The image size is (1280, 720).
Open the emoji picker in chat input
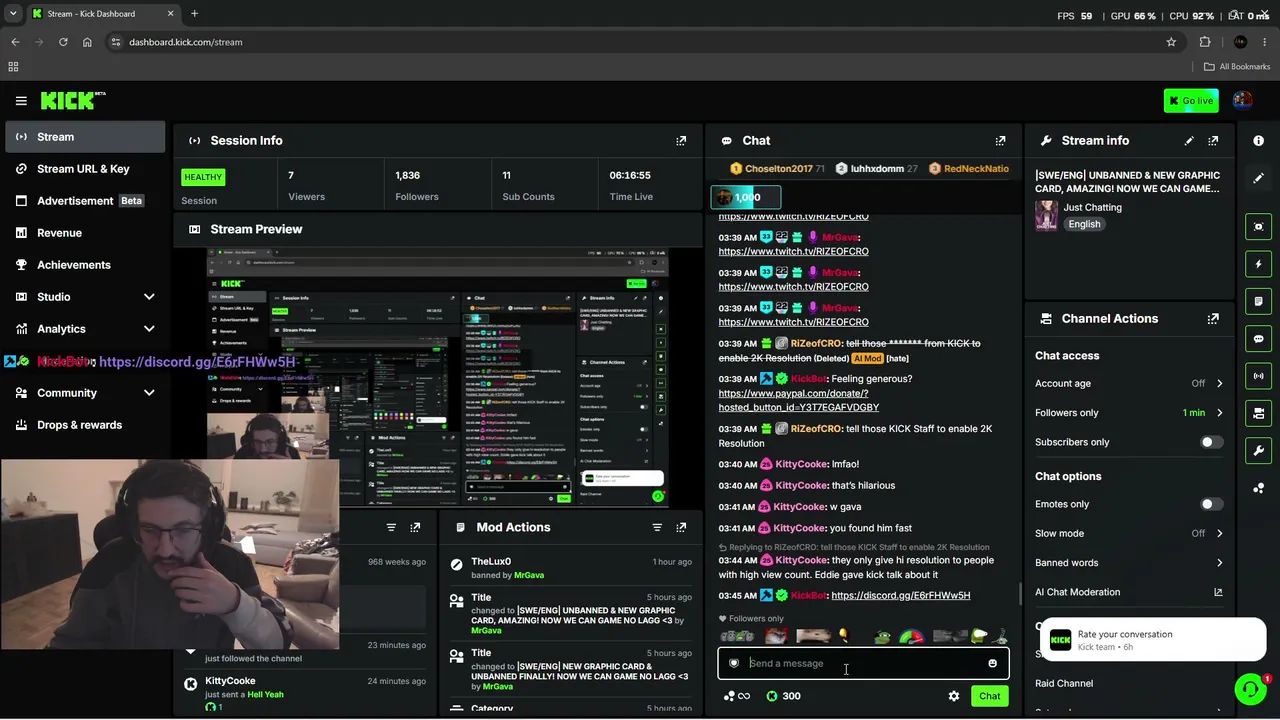pyautogui.click(x=992, y=663)
